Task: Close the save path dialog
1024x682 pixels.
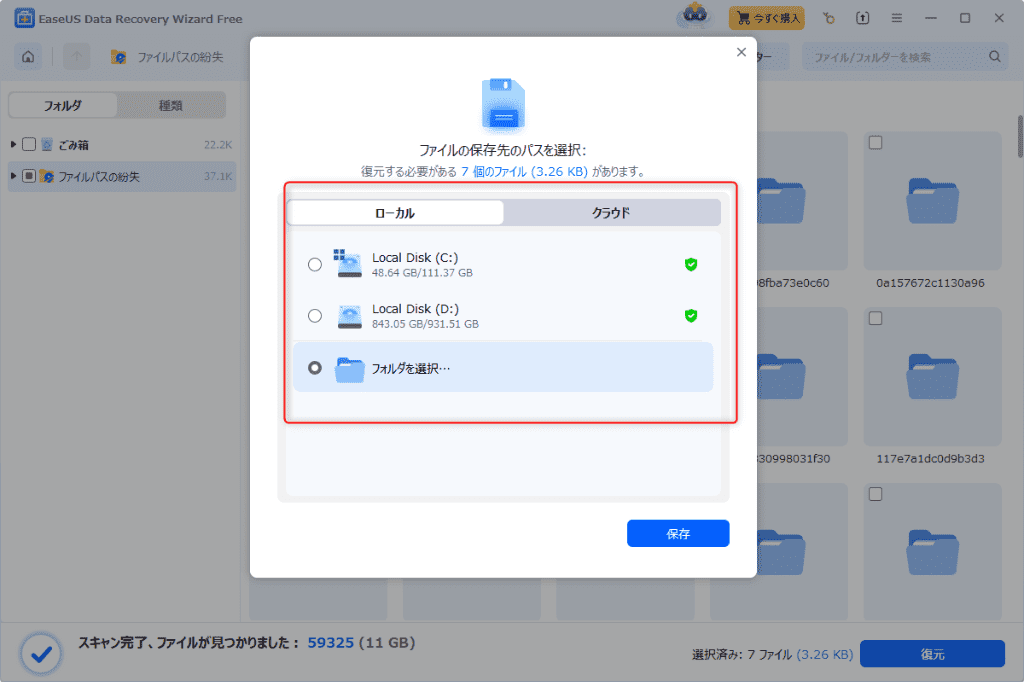Action: pyautogui.click(x=741, y=52)
